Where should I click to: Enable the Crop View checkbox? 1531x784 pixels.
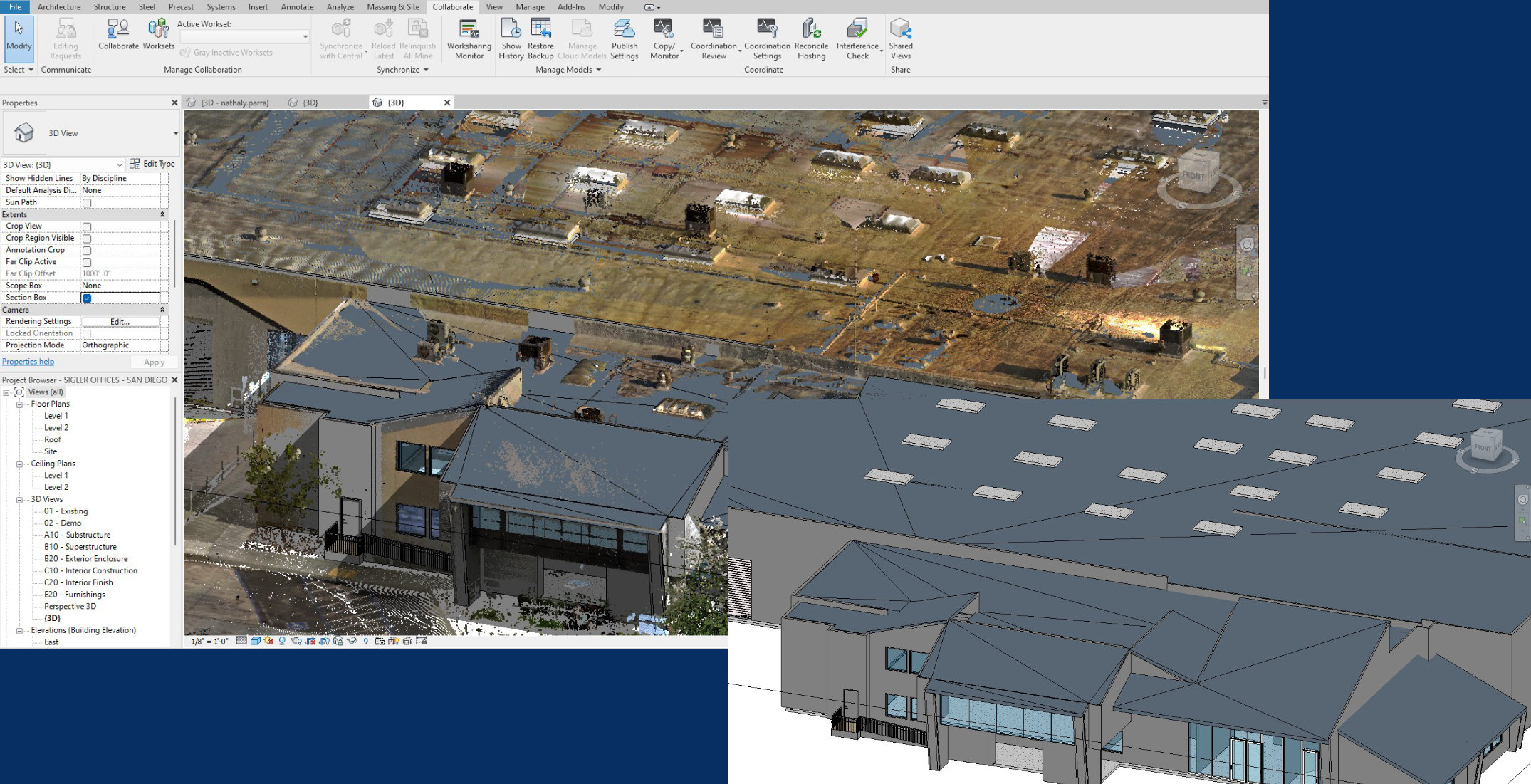pyautogui.click(x=87, y=227)
